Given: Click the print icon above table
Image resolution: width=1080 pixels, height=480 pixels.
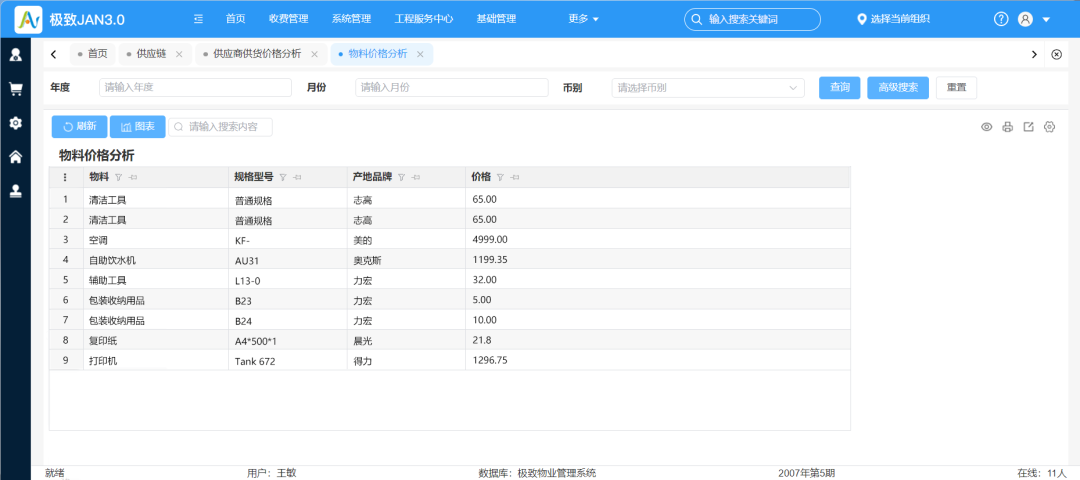Looking at the screenshot, I should pyautogui.click(x=1008, y=127).
